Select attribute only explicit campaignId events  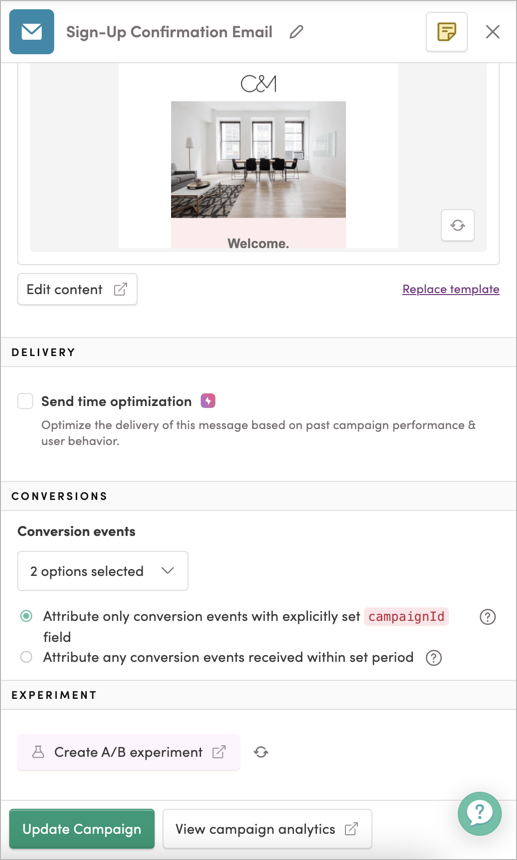coord(26,616)
